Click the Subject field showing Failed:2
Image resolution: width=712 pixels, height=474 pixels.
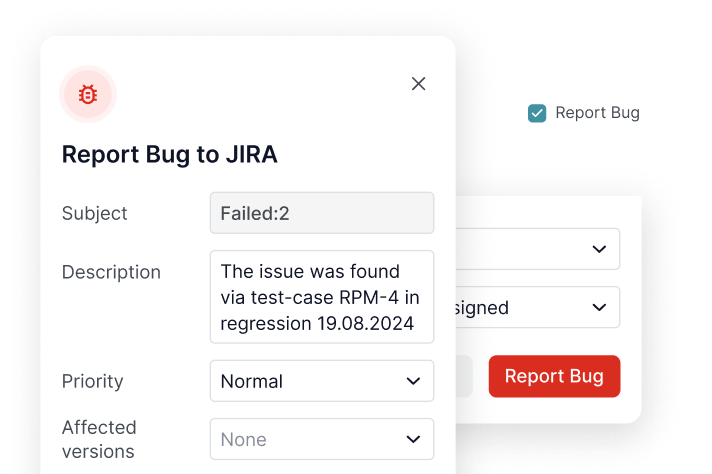pos(321,213)
